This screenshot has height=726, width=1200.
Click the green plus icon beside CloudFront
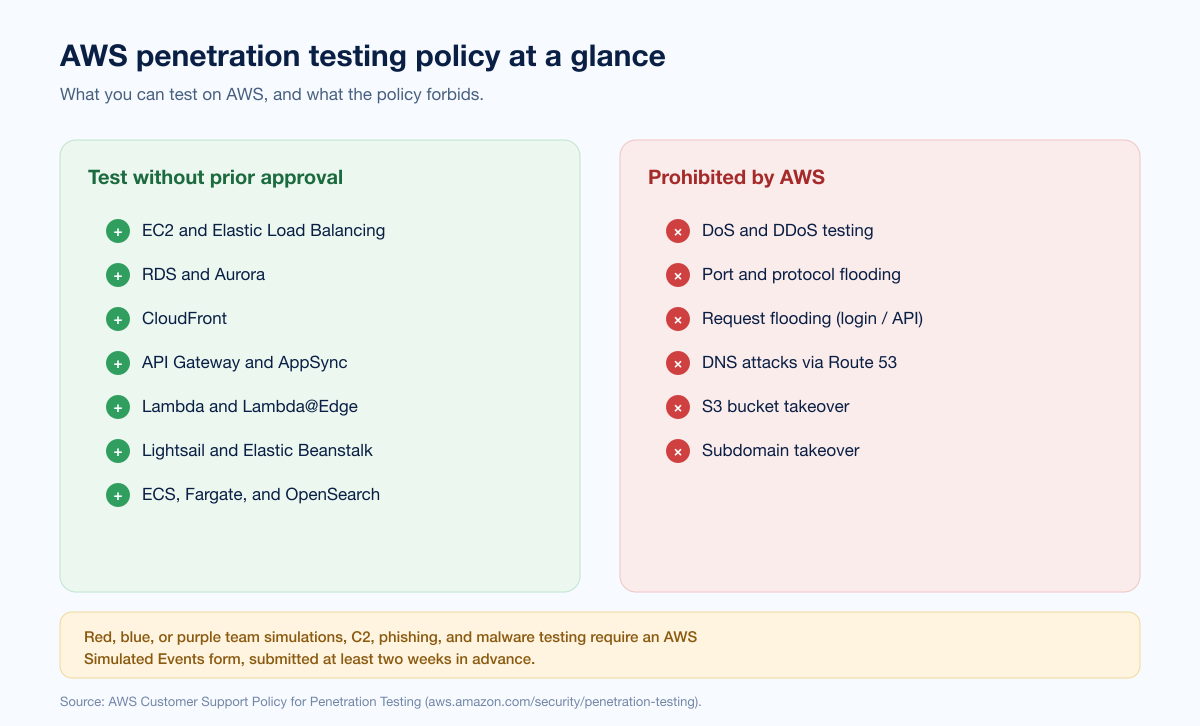coord(118,319)
